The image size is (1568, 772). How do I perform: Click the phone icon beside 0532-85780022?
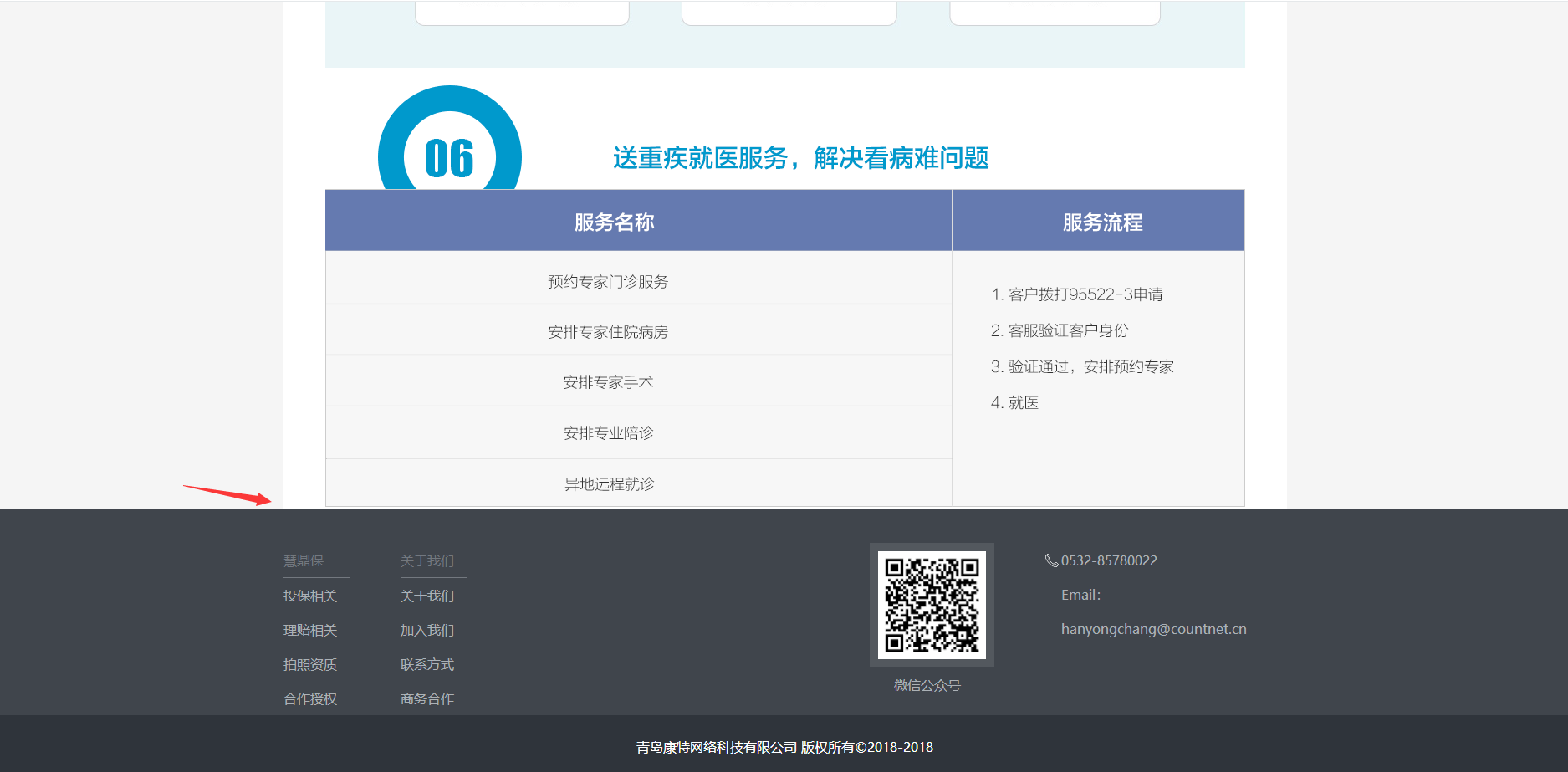(1051, 560)
